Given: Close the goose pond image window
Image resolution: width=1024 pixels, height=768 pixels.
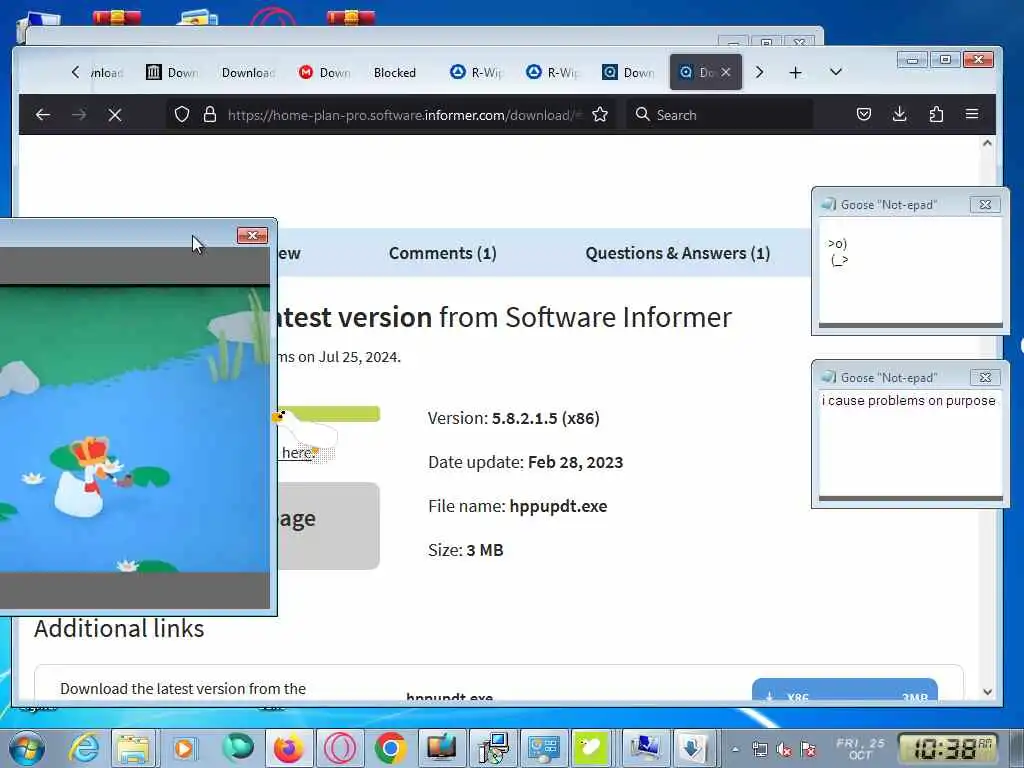Looking at the screenshot, I should [x=252, y=235].
